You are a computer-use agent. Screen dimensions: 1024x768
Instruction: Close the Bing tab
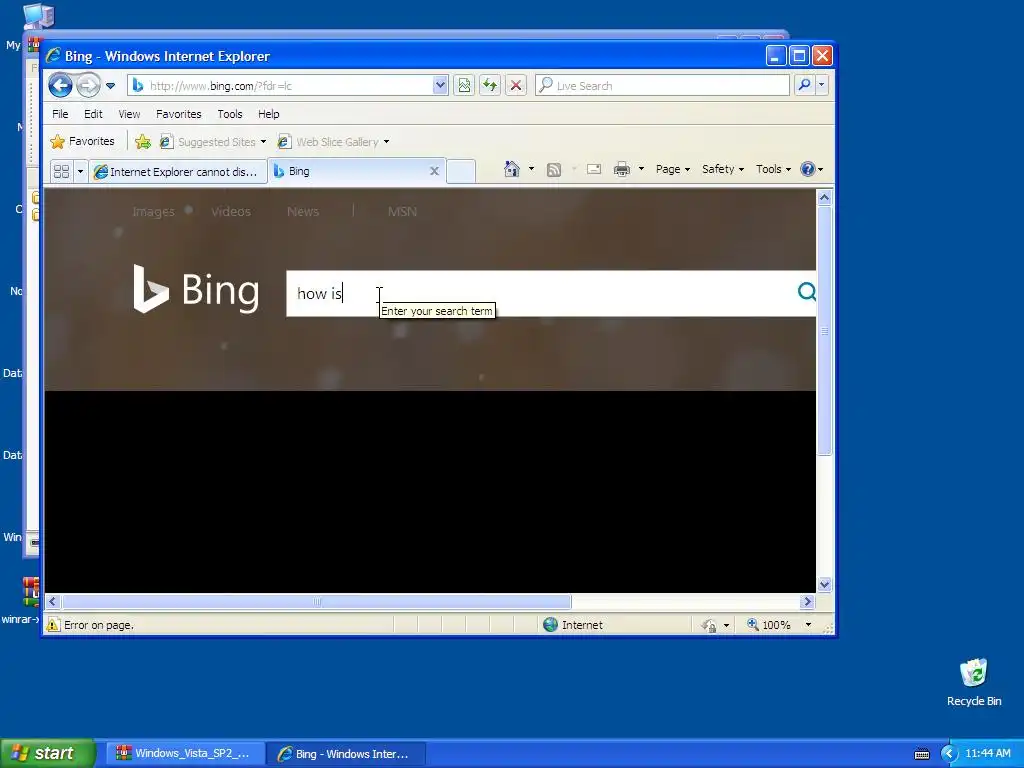click(x=434, y=171)
